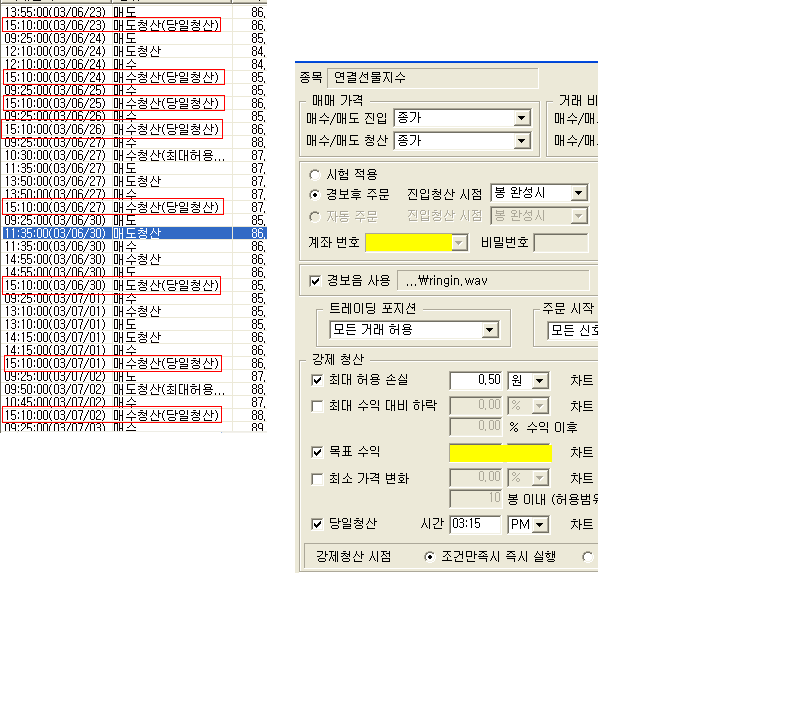
Task: Select the 10:30:00(03/06/27) 매수청산 row
Action: tap(120, 155)
